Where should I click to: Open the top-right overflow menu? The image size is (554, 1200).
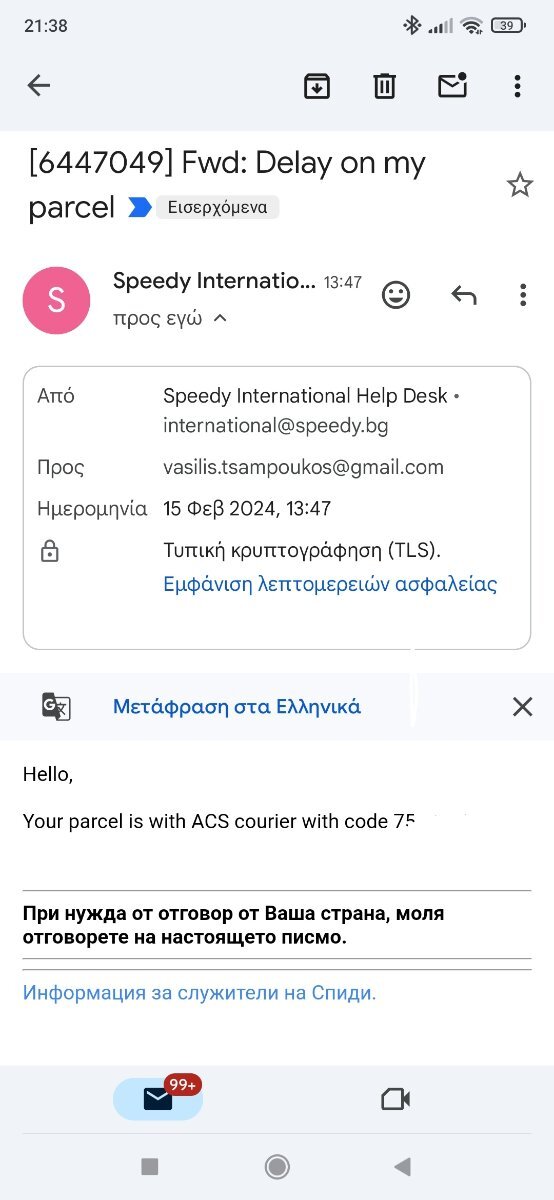point(517,86)
